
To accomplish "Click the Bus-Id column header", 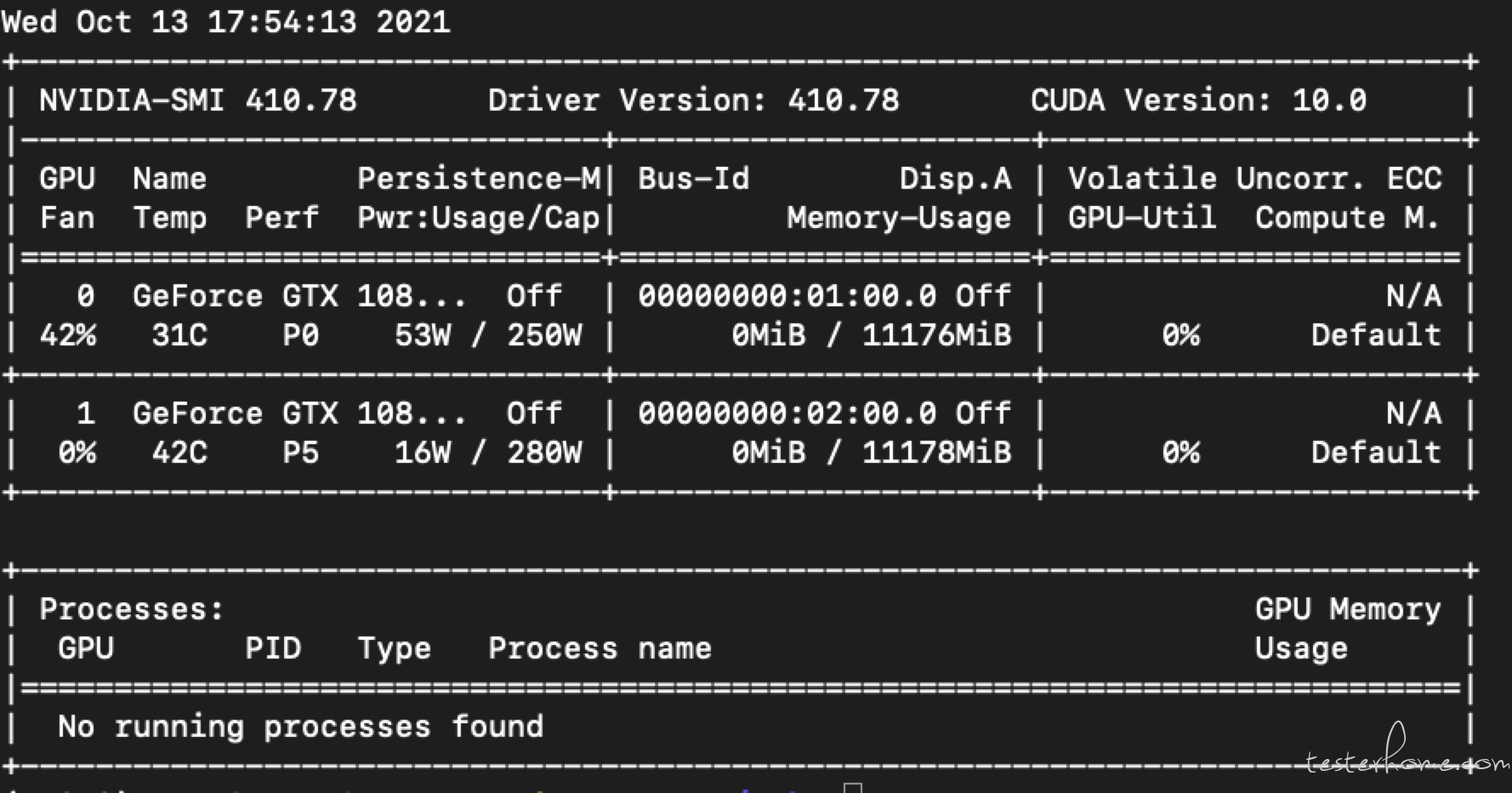I will click(x=694, y=179).
